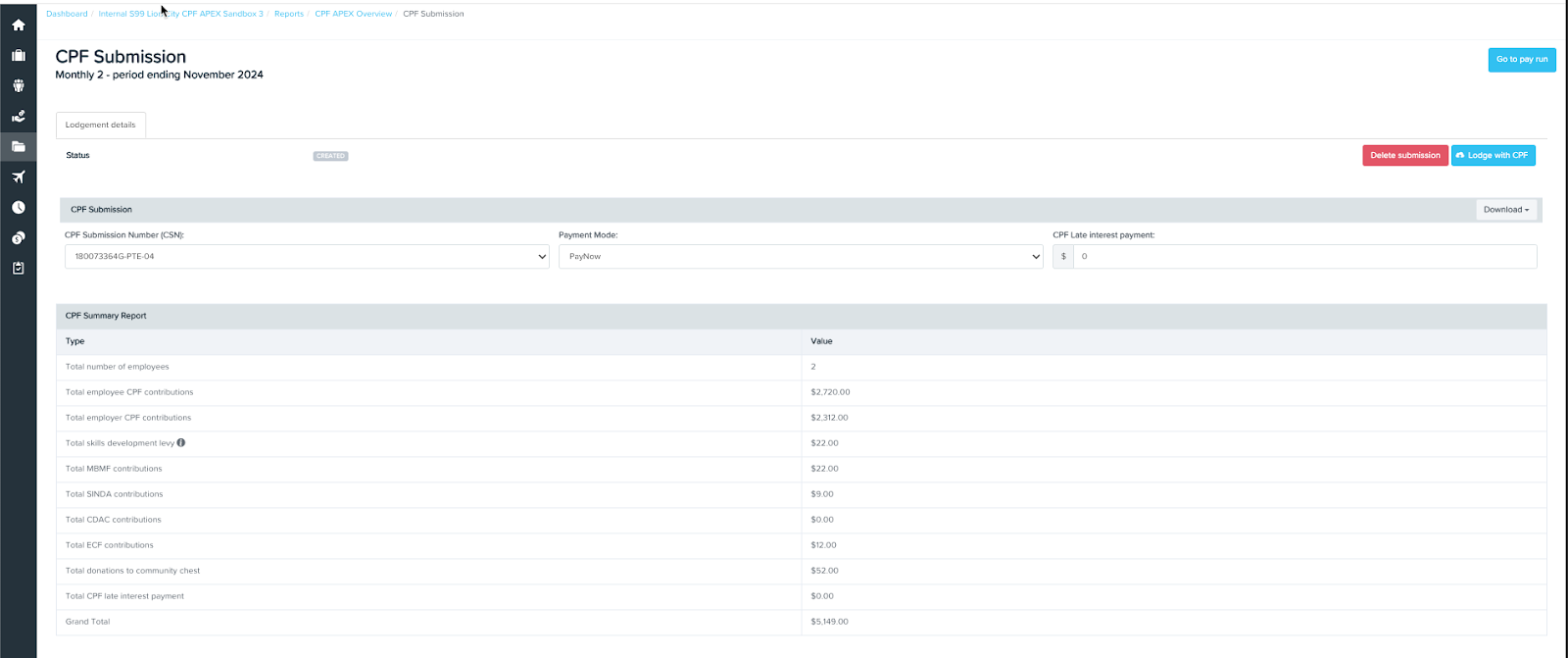
Task: Open the folder reports icon in the sidebar
Action: tap(18, 147)
